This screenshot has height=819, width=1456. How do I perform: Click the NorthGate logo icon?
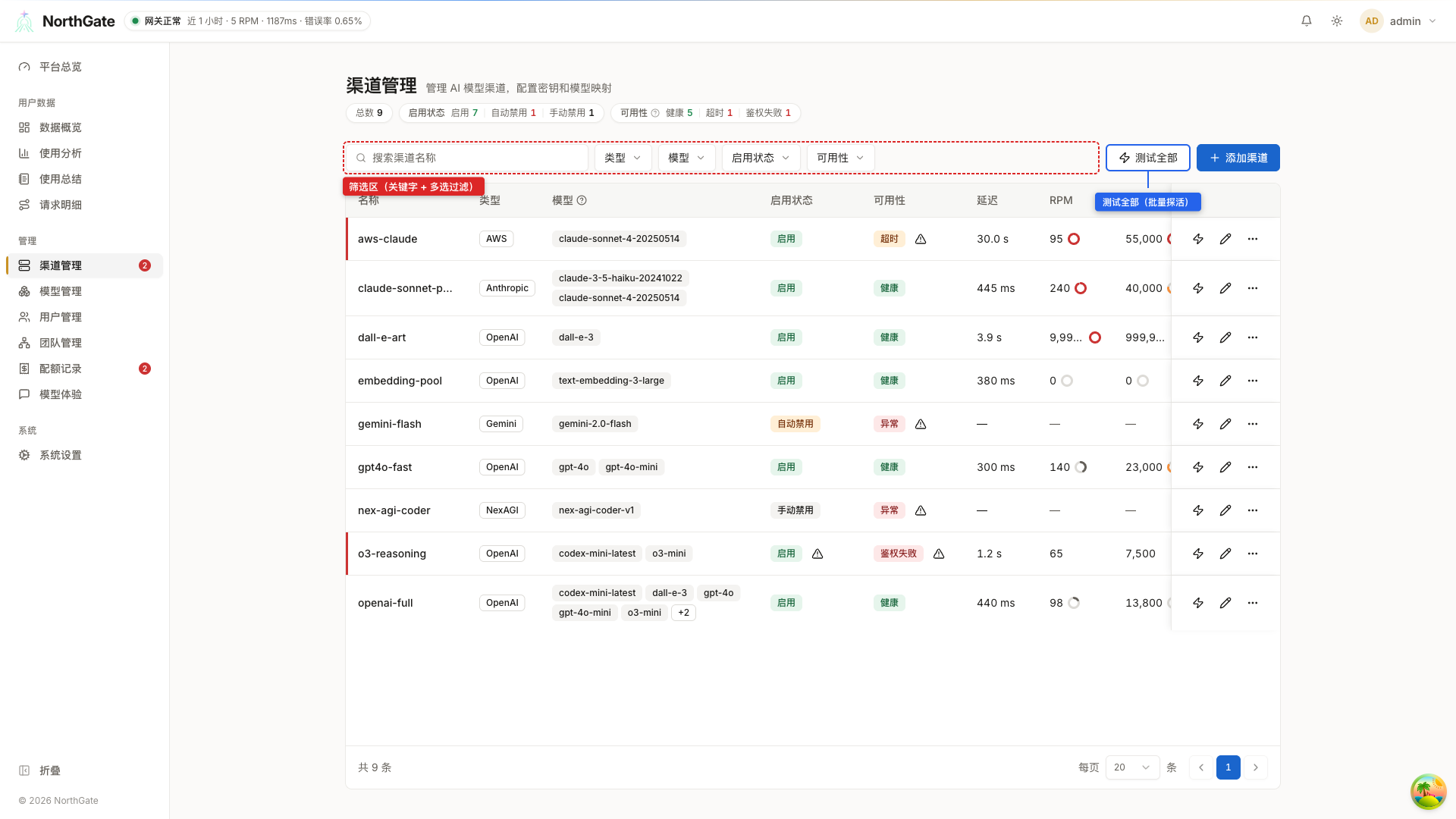pos(24,21)
